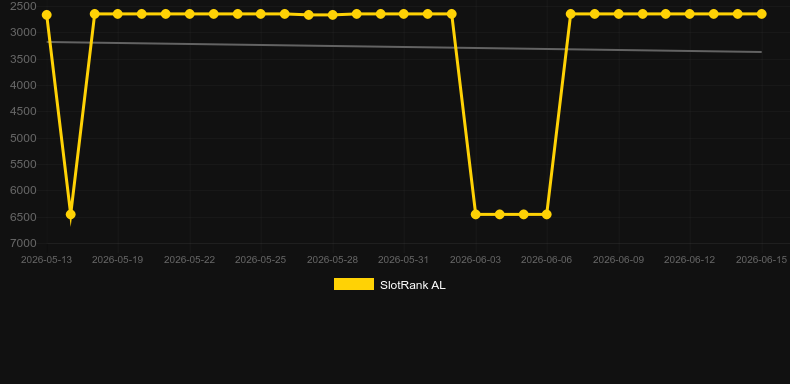Image resolution: width=790 pixels, height=384 pixels.
Task: Select the data point above 2026-05-25
Action: pyautogui.click(x=260, y=14)
